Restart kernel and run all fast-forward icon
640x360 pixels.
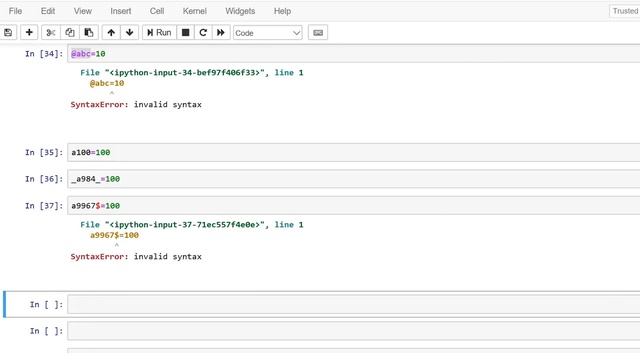(220, 33)
